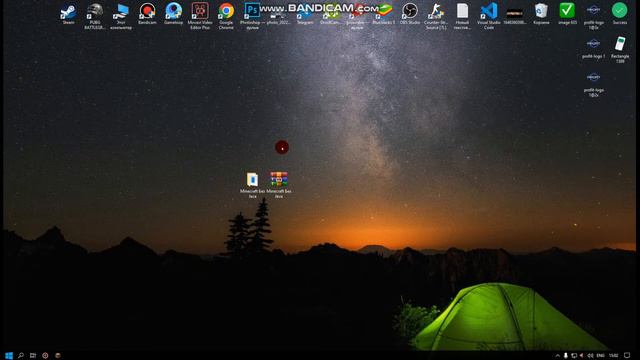This screenshot has width=640, height=360.
Task: Open Movavi Video Editor Plus shortcut
Action: tap(200, 16)
